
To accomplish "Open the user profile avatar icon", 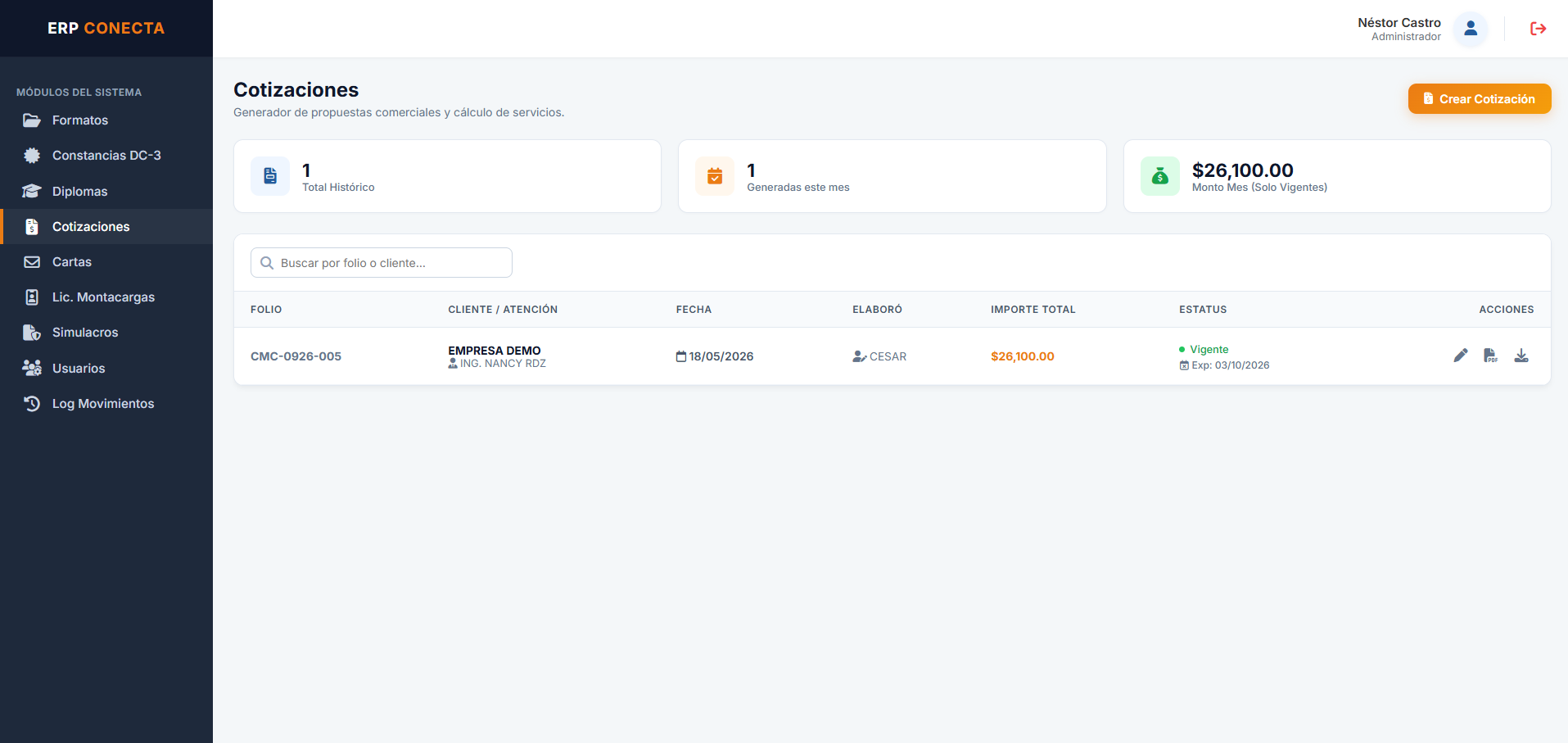I will coord(1471,29).
